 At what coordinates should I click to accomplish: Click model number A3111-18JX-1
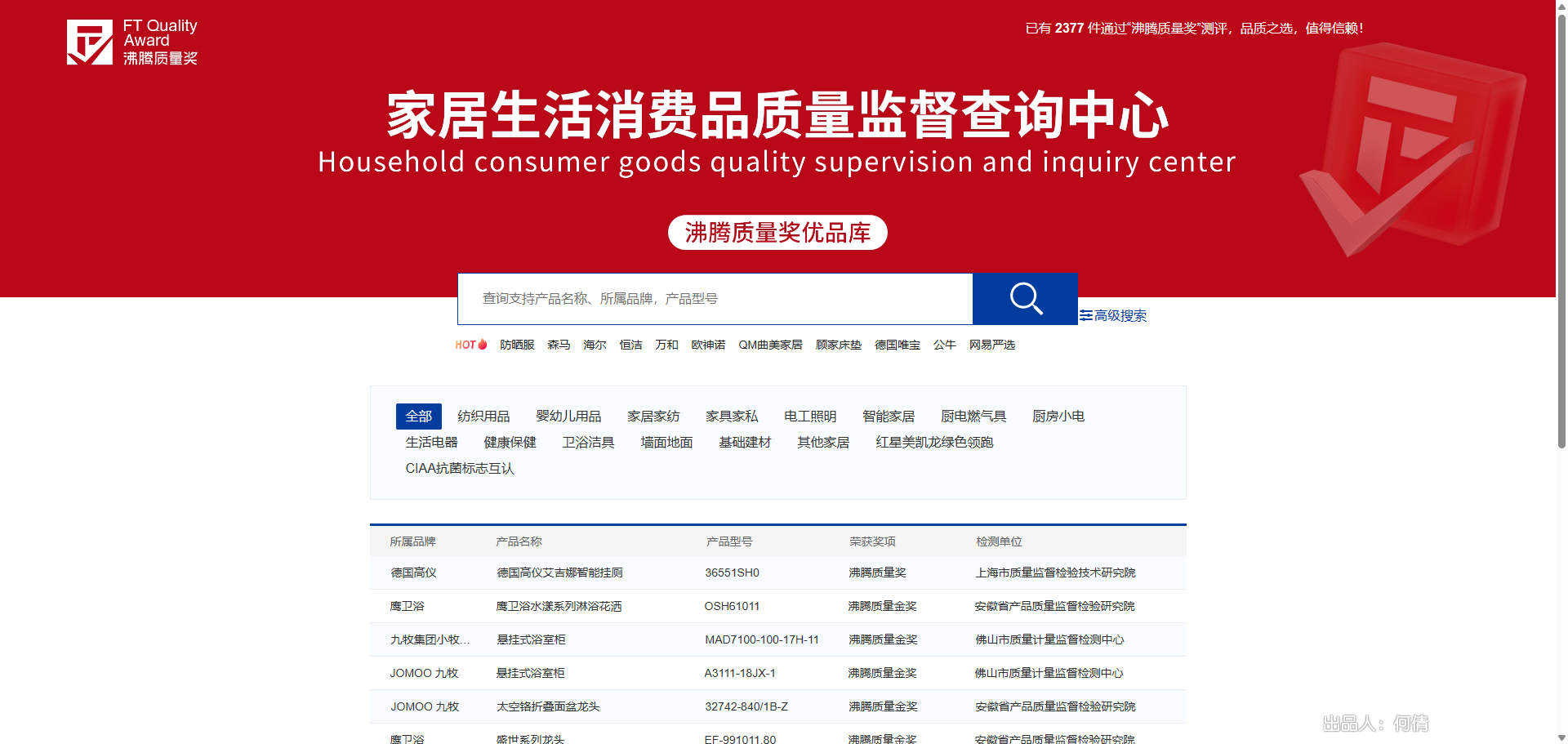click(x=740, y=673)
